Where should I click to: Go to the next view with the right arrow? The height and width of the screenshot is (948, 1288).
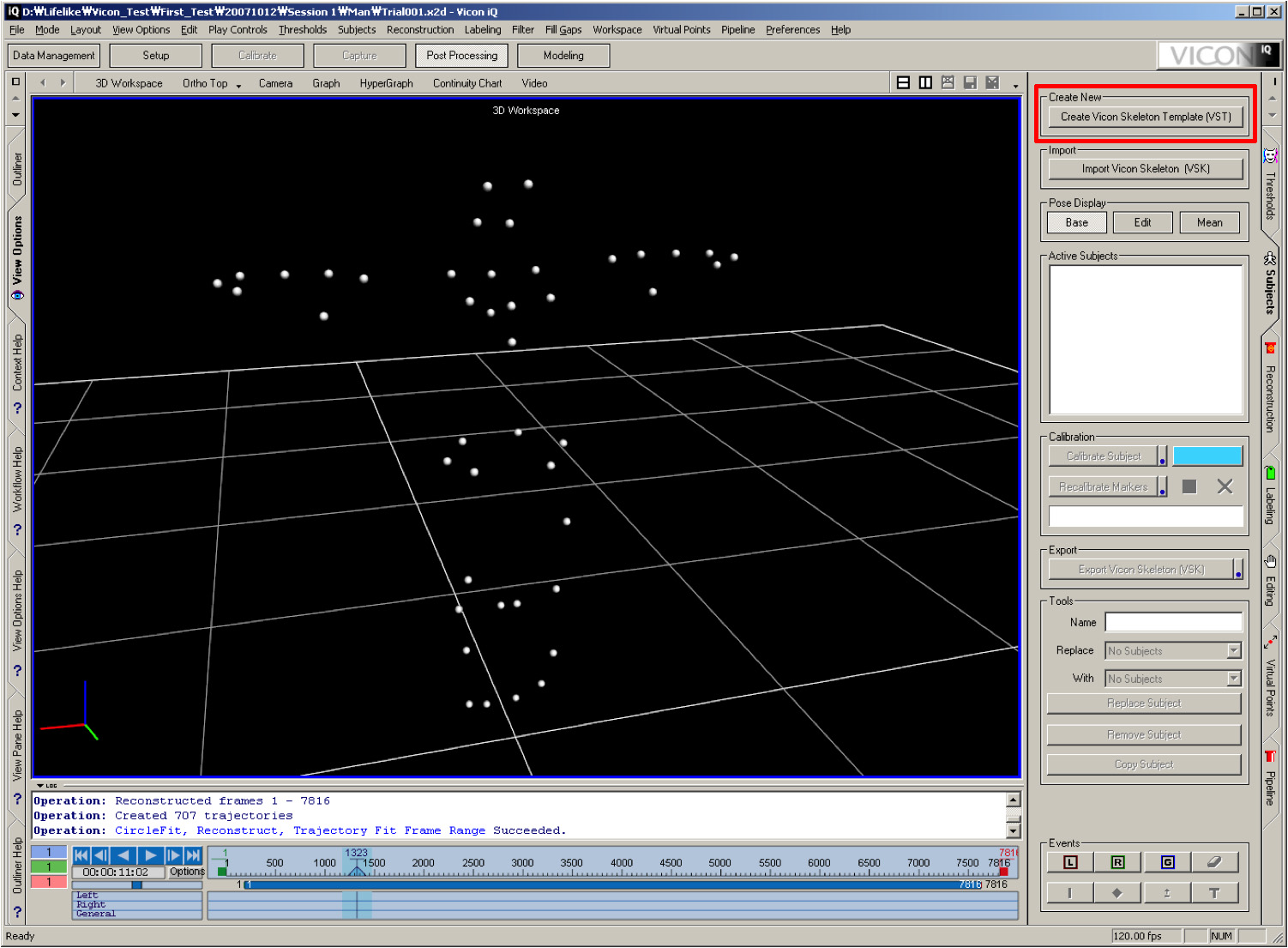pyautogui.click(x=63, y=83)
